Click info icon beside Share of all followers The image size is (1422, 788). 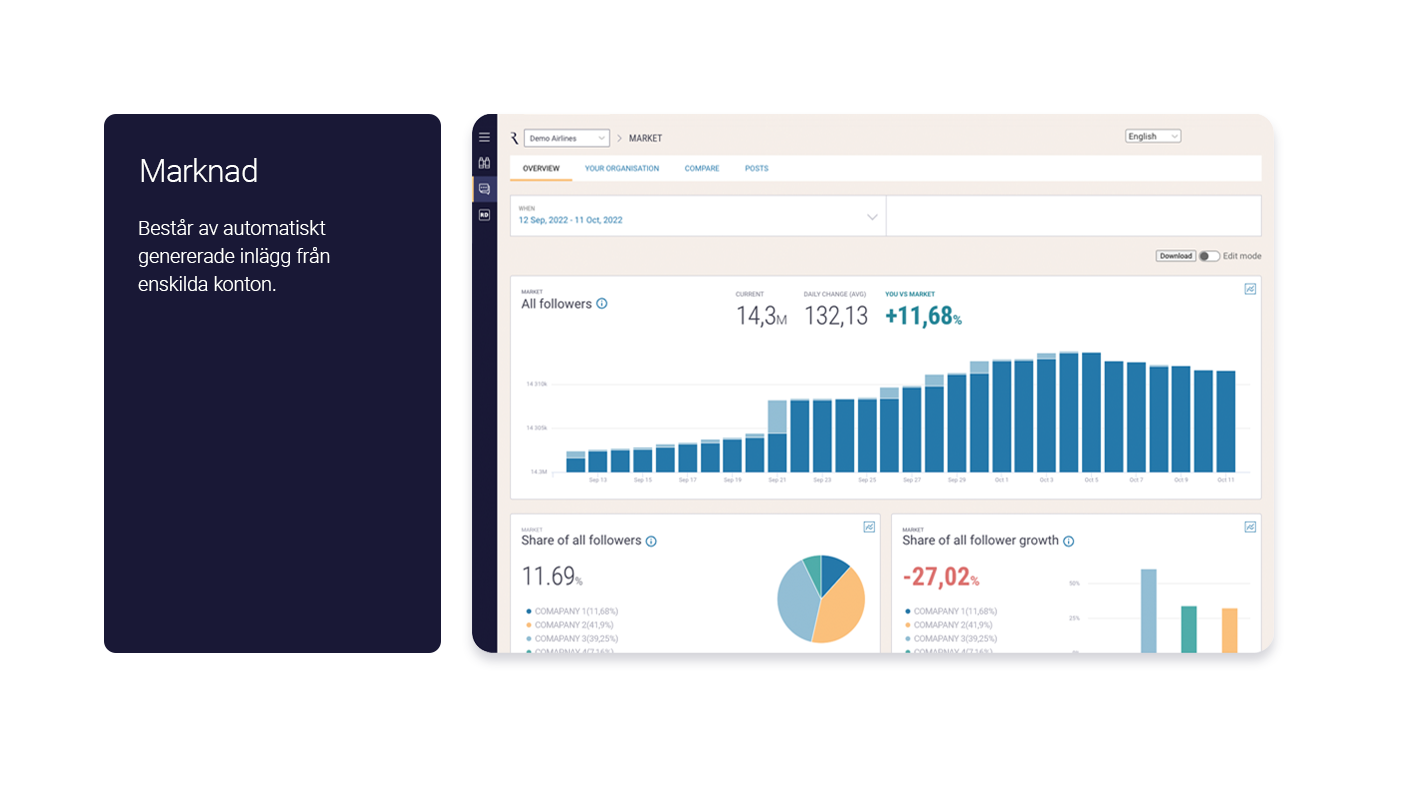coord(651,541)
